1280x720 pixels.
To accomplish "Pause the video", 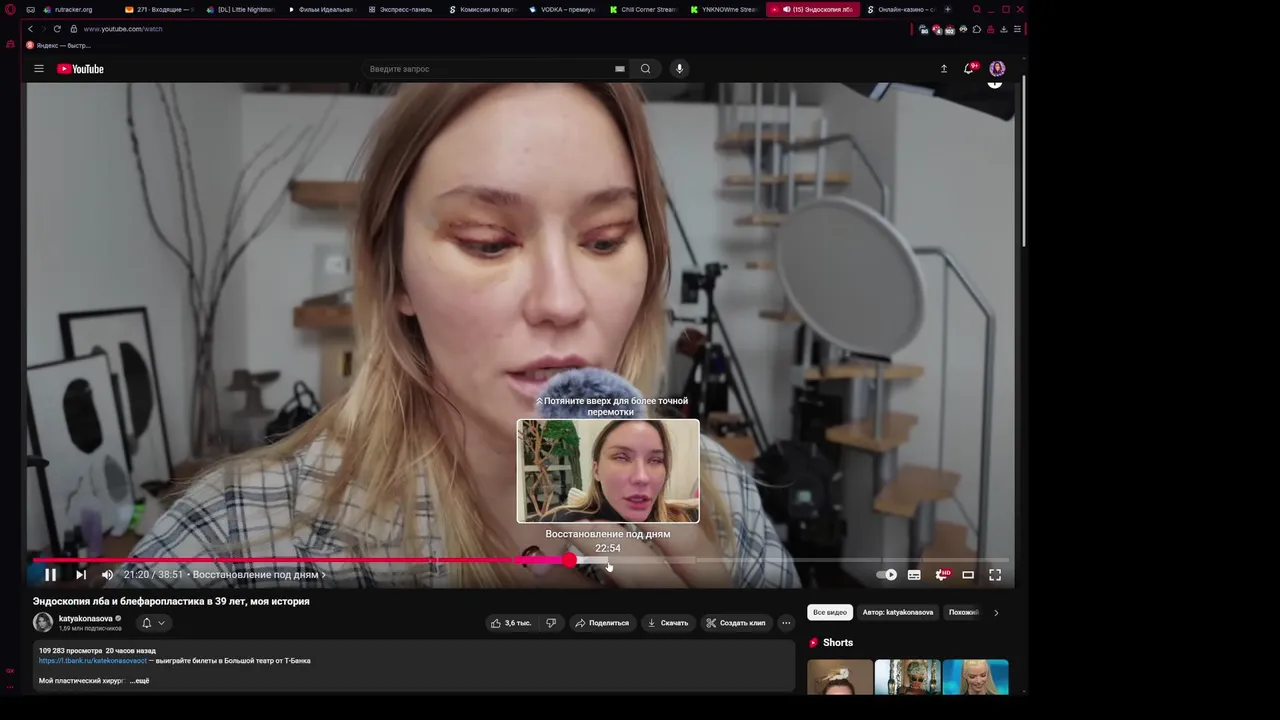I will pyautogui.click(x=50, y=575).
